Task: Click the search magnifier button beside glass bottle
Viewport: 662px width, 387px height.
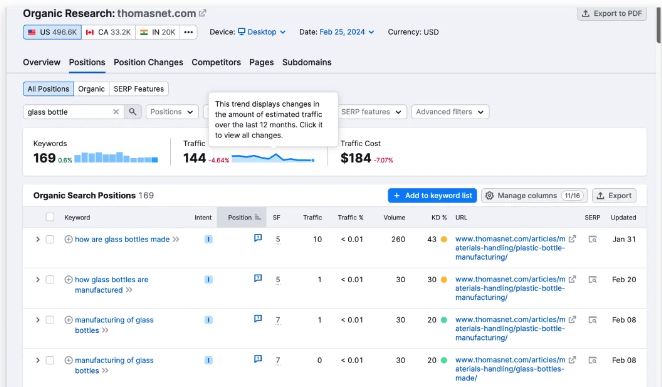Action: coord(133,112)
